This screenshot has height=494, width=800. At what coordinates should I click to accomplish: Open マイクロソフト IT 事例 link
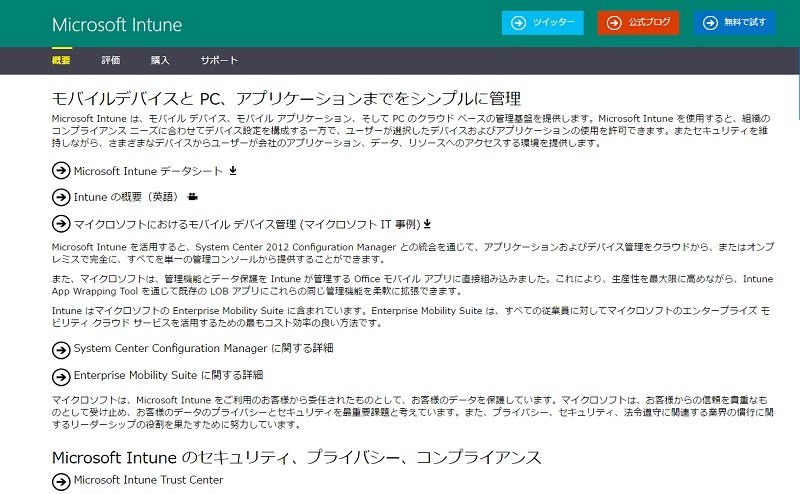tap(247, 224)
